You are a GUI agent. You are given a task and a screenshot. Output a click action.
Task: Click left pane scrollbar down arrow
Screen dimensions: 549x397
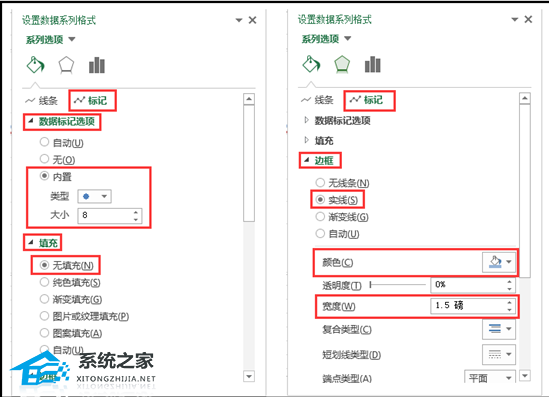click(249, 376)
